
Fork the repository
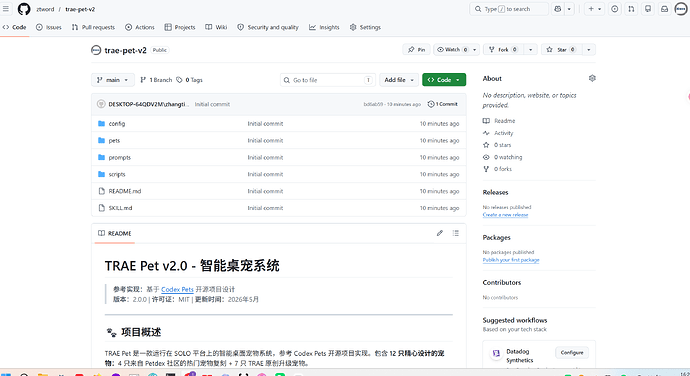tap(503, 50)
